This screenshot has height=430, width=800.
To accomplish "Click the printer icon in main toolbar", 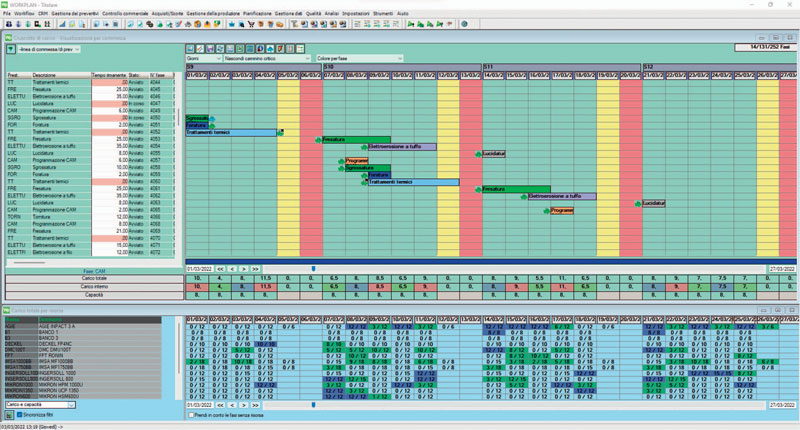I will coord(188,24).
